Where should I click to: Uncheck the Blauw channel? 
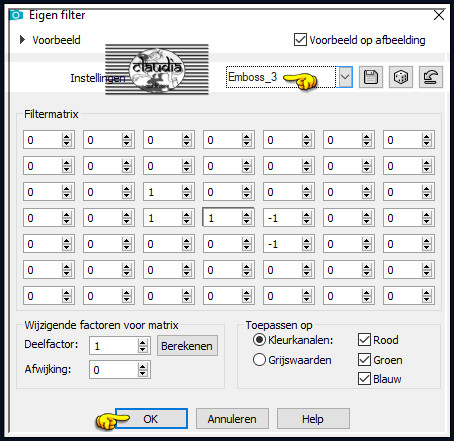point(364,379)
